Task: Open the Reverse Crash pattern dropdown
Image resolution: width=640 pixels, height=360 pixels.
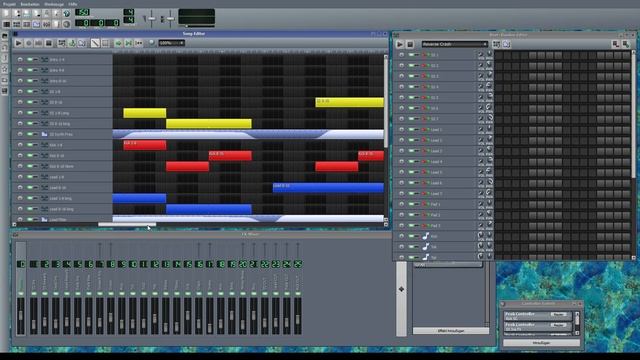Action: point(455,44)
